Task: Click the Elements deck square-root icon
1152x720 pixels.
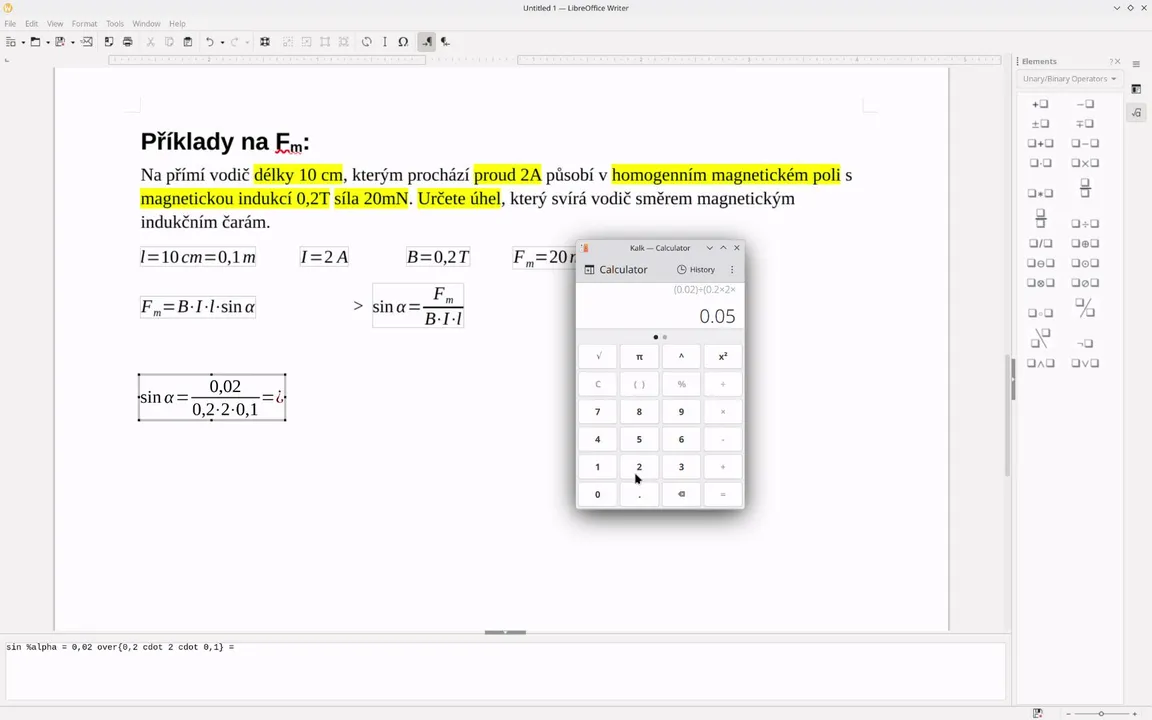Action: coord(1136,112)
